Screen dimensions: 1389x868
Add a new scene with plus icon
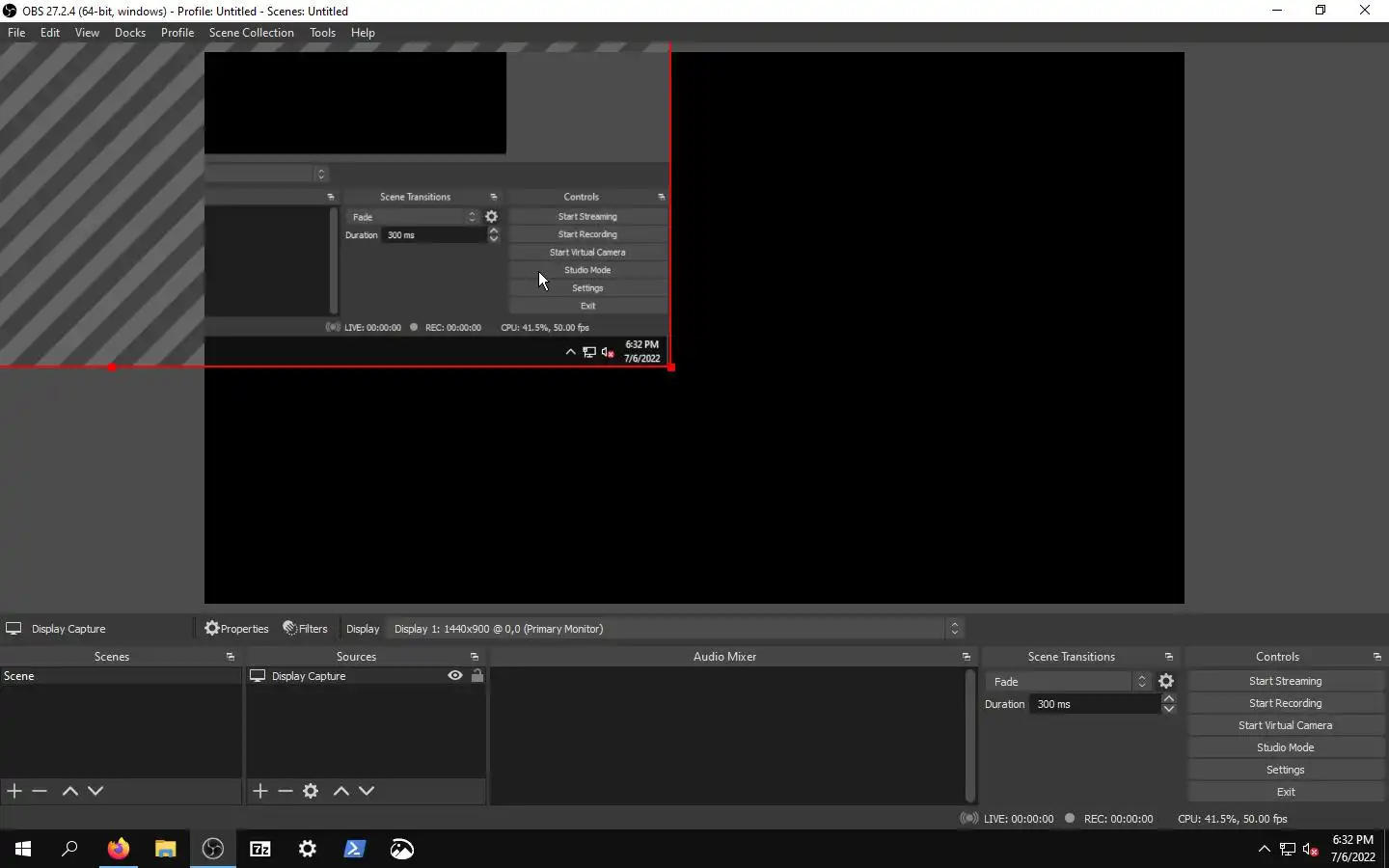pyautogui.click(x=14, y=791)
